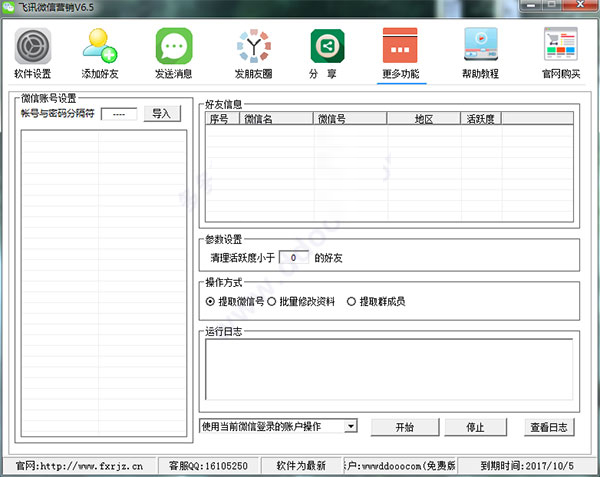This screenshot has width=600, height=477.
Task: Click the WeChat app icon in title bar
Action: pyautogui.click(x=8, y=7)
